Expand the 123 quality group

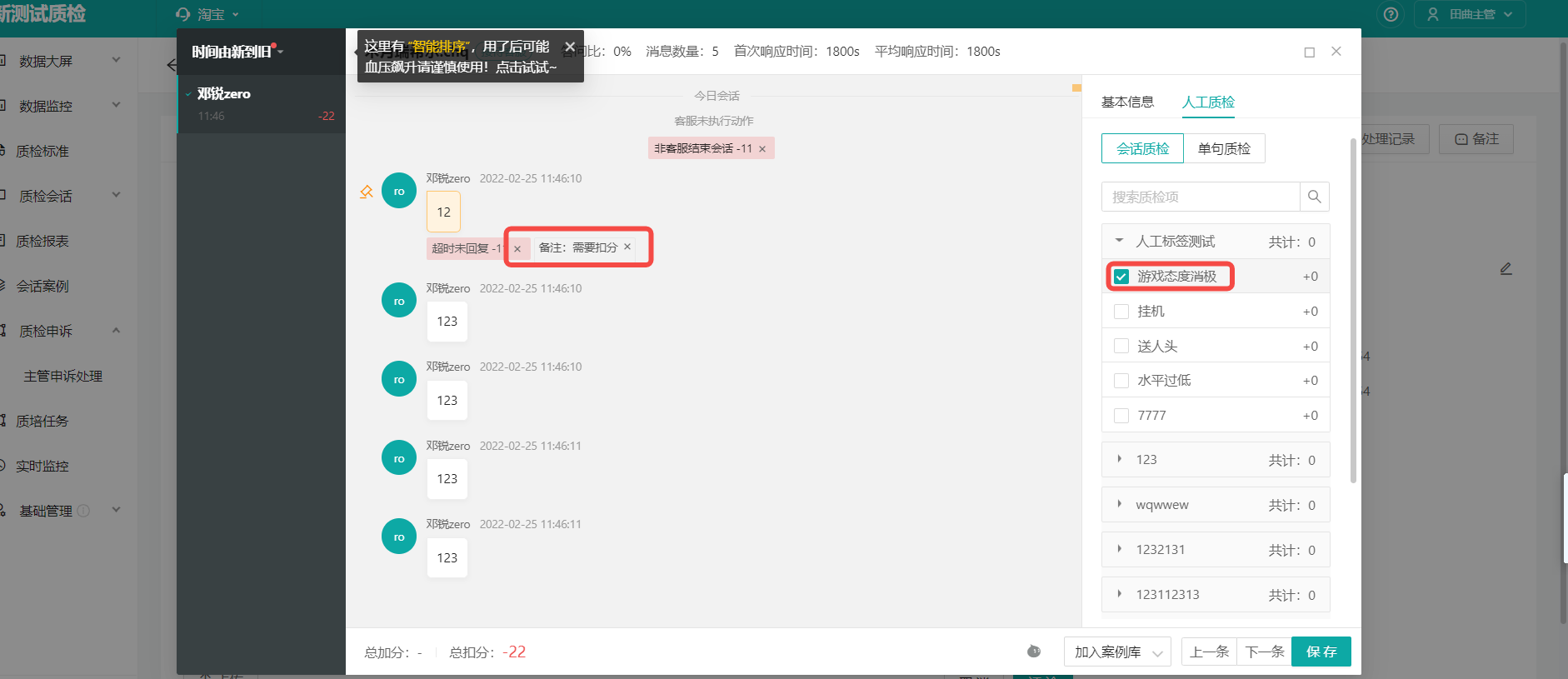click(x=1119, y=459)
